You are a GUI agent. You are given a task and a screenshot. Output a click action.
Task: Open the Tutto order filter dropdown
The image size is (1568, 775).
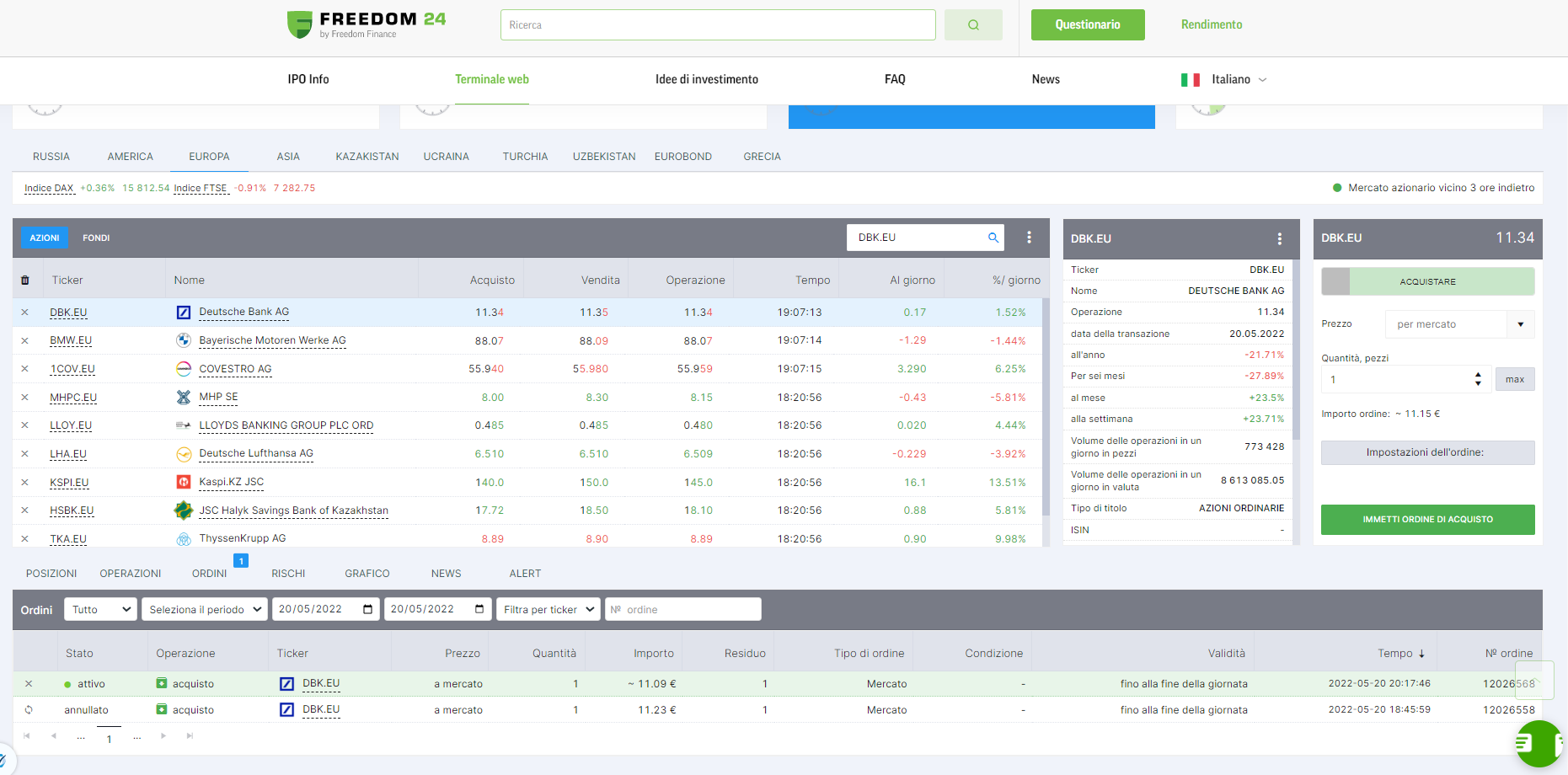click(100, 609)
